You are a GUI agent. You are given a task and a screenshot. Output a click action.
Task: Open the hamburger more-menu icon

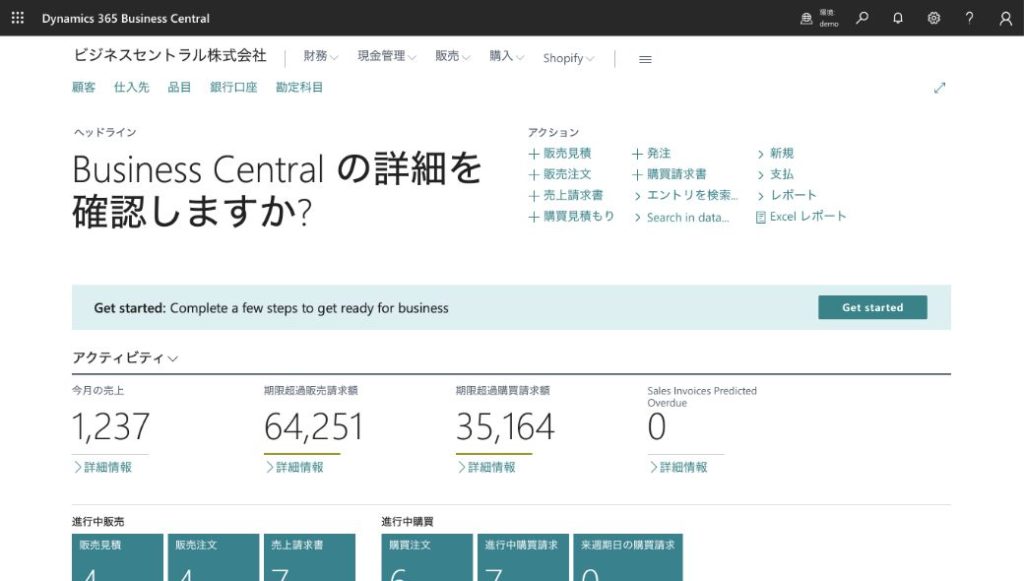(645, 59)
